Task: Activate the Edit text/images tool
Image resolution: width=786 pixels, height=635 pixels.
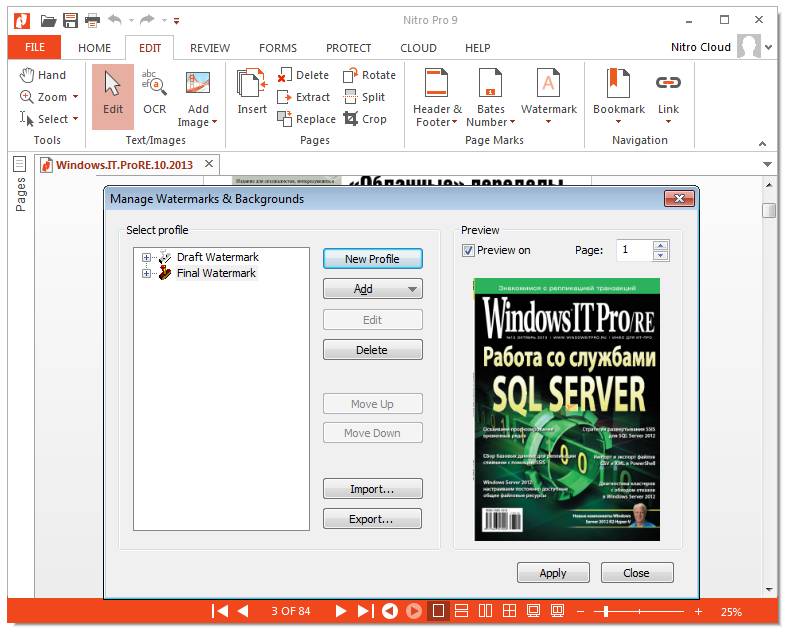Action: pos(113,96)
